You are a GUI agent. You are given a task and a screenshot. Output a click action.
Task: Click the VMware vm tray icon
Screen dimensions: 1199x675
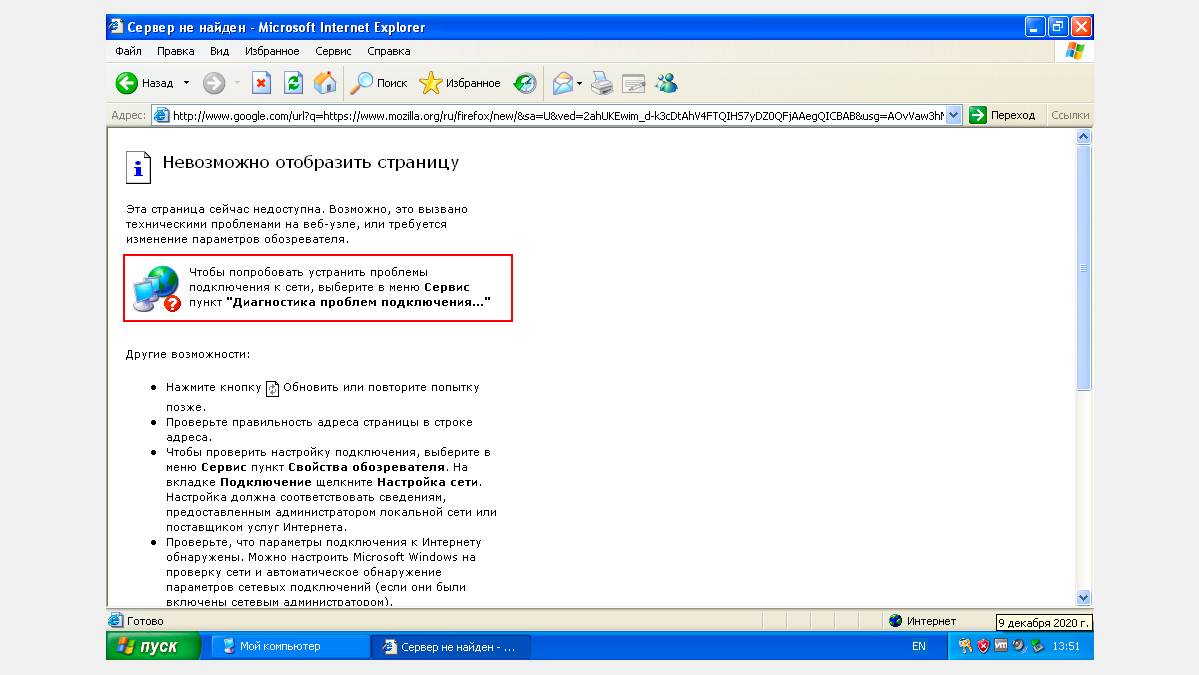coord(1001,646)
